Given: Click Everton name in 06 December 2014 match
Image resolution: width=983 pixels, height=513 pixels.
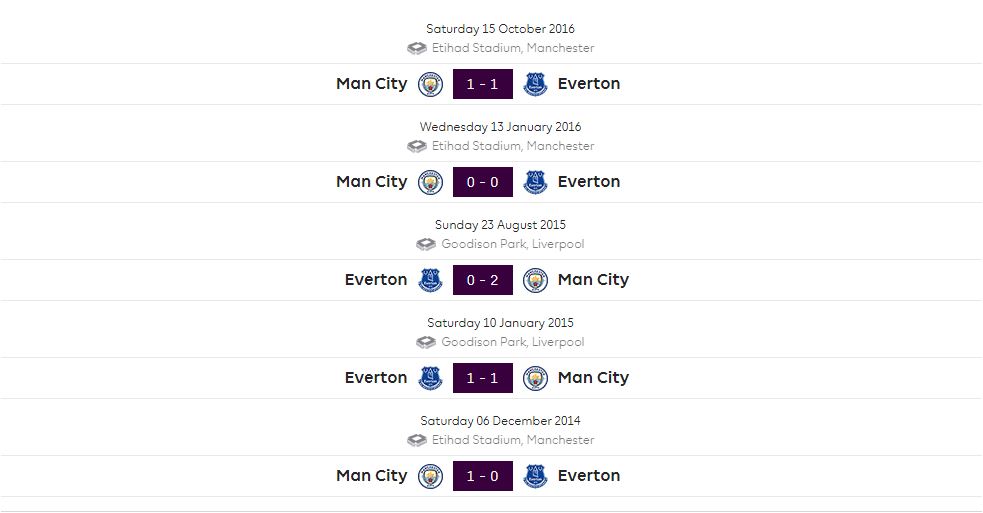Looking at the screenshot, I should 589,475.
